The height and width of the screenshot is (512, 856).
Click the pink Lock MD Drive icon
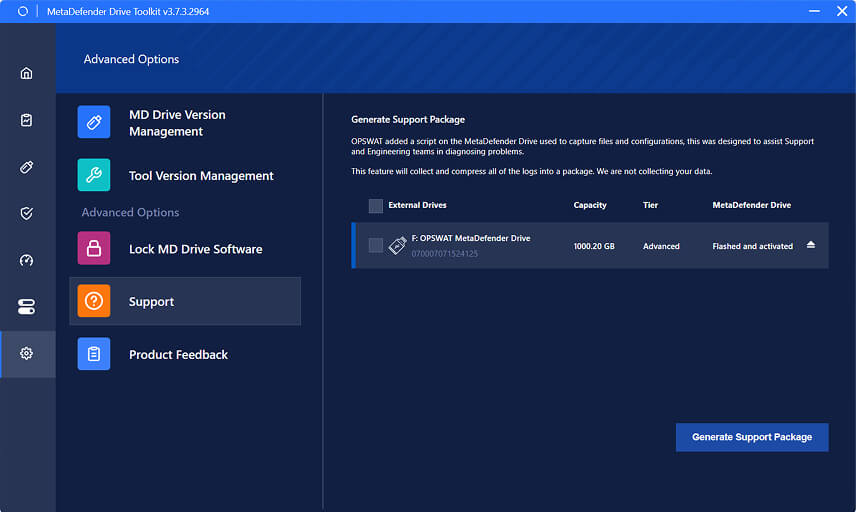coord(94,248)
